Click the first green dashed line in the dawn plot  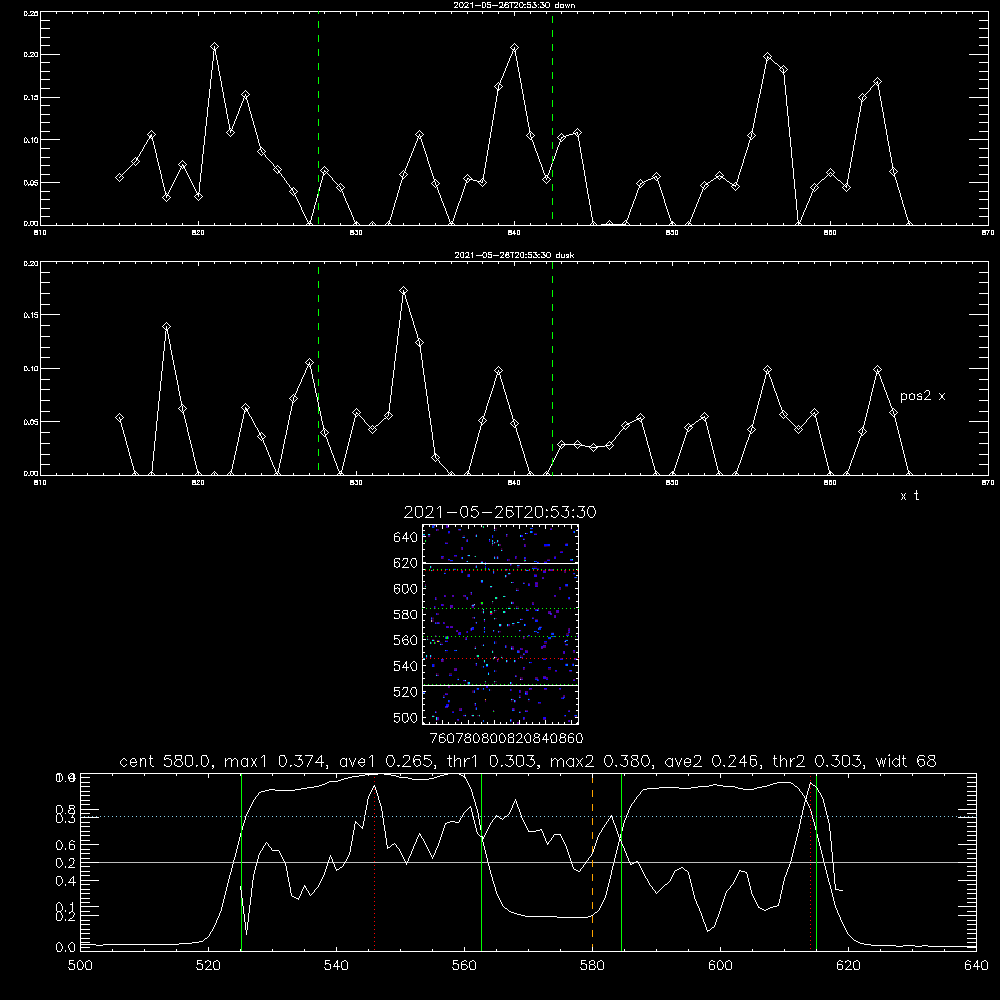318,119
